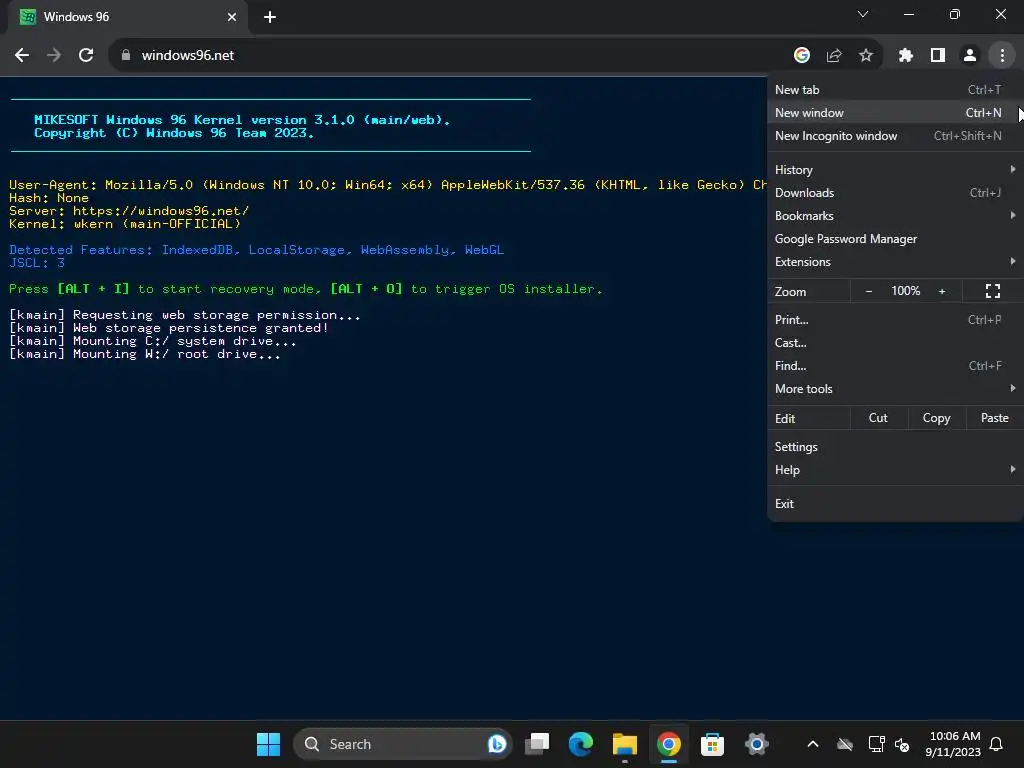Image resolution: width=1024 pixels, height=768 pixels.
Task: Open the clock showing 10:06 AM
Action: click(x=953, y=744)
